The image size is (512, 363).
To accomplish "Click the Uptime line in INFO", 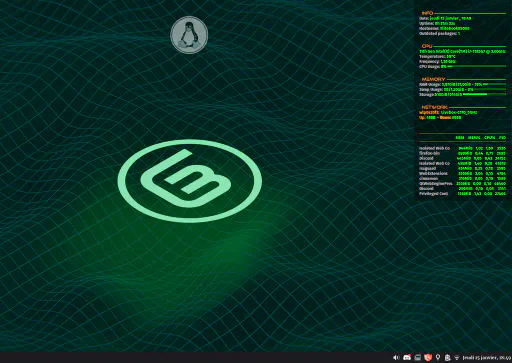I will click(437, 23).
